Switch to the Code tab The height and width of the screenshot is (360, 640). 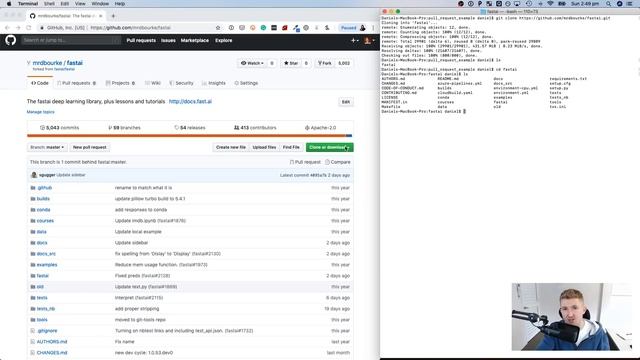click(x=40, y=83)
